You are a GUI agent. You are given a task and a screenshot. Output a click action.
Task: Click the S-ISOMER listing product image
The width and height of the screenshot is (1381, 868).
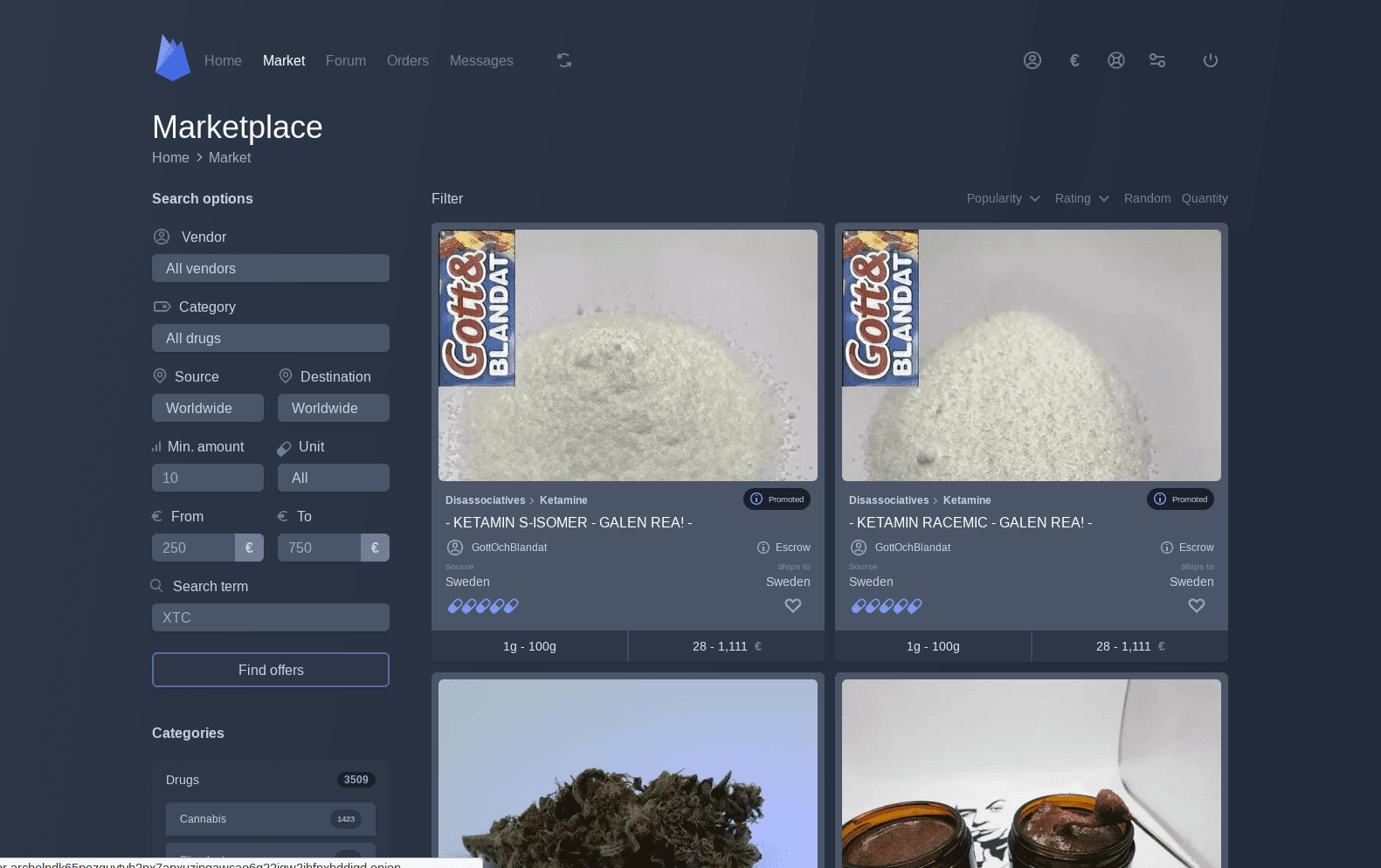point(628,355)
